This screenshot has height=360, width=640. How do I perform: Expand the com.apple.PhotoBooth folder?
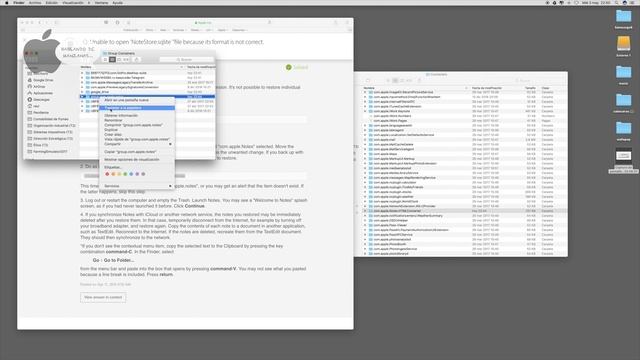pos(365,244)
